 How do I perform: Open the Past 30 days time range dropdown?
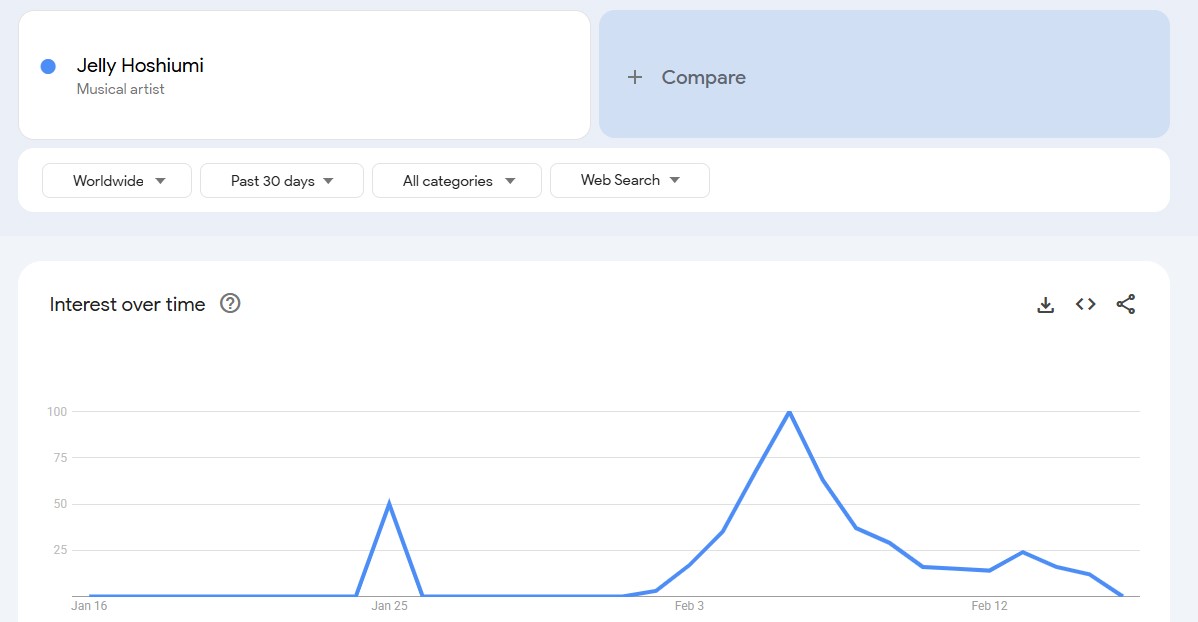point(282,180)
